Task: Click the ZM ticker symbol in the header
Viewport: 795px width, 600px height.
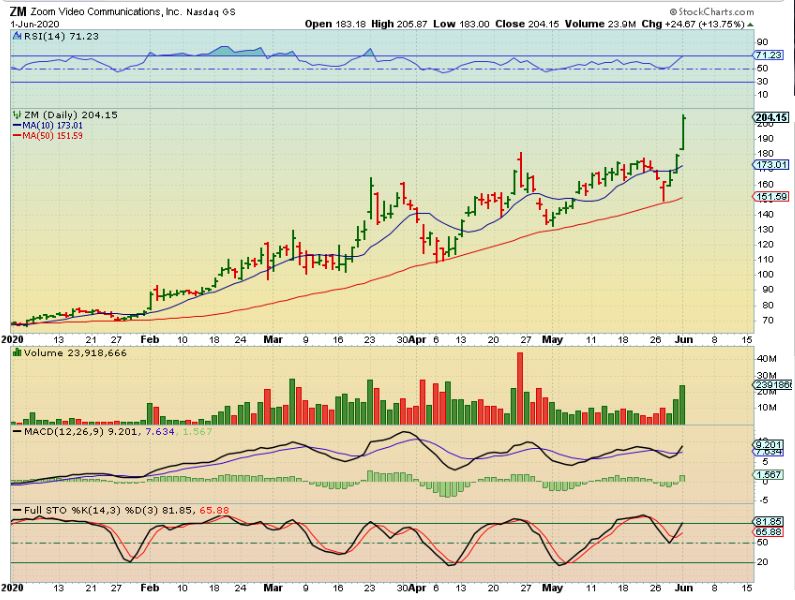Action: click(18, 12)
